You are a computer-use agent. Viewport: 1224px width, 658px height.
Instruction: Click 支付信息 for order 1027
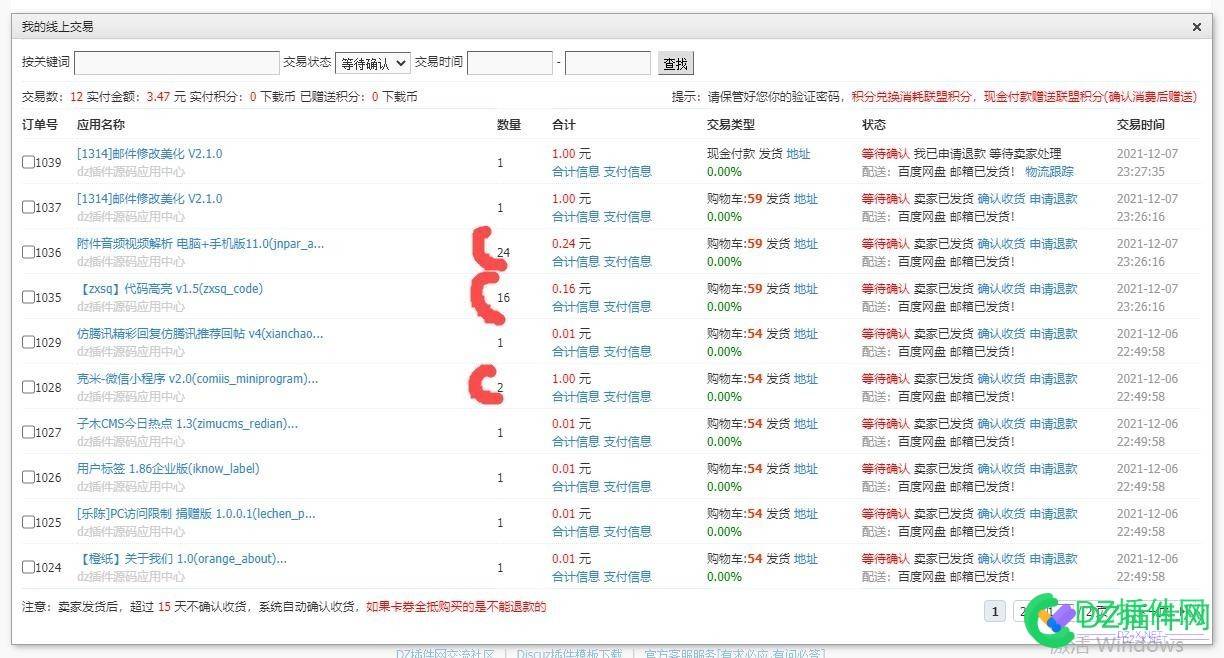628,442
